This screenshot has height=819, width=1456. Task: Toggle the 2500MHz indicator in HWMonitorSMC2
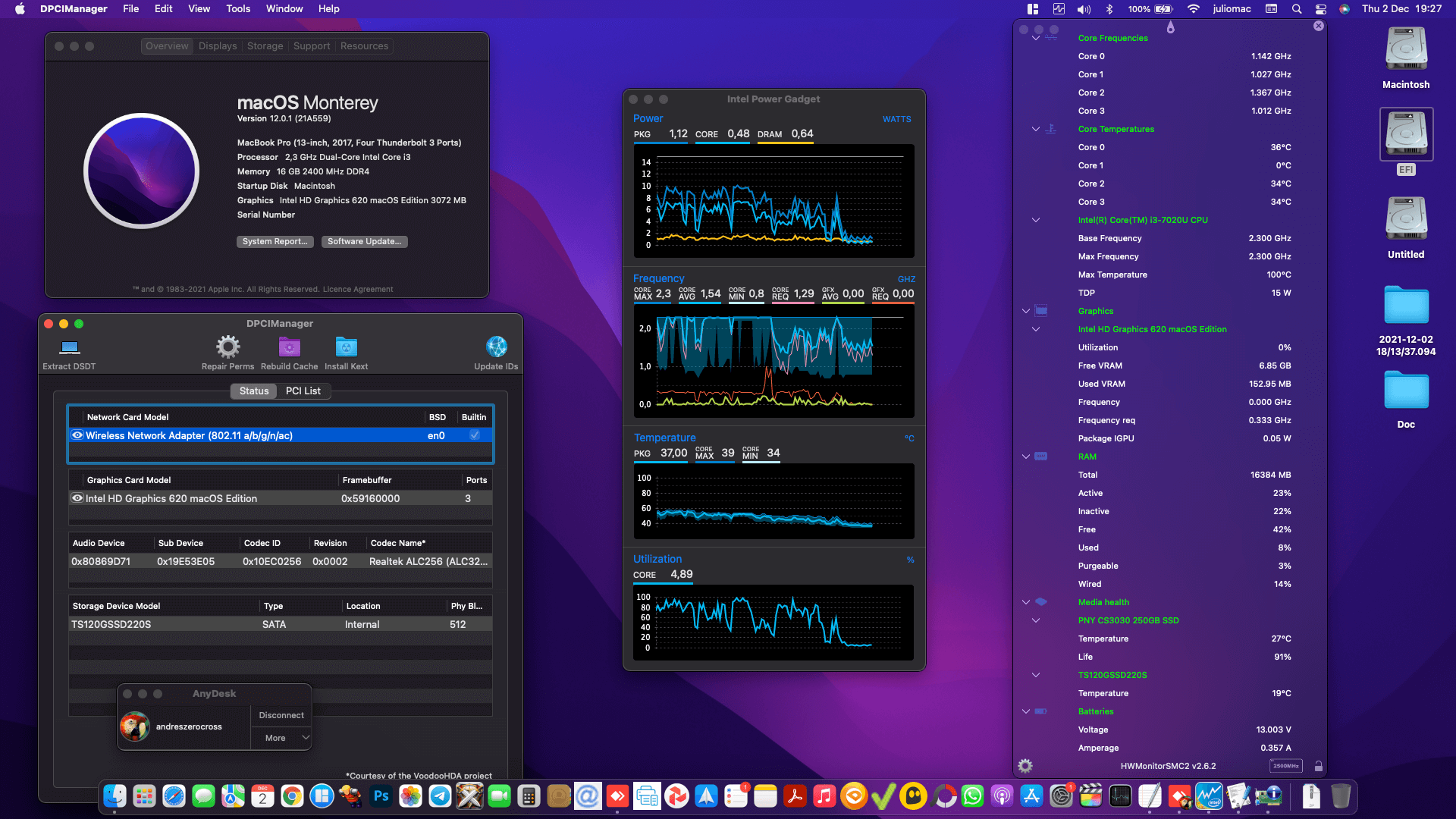click(1286, 766)
